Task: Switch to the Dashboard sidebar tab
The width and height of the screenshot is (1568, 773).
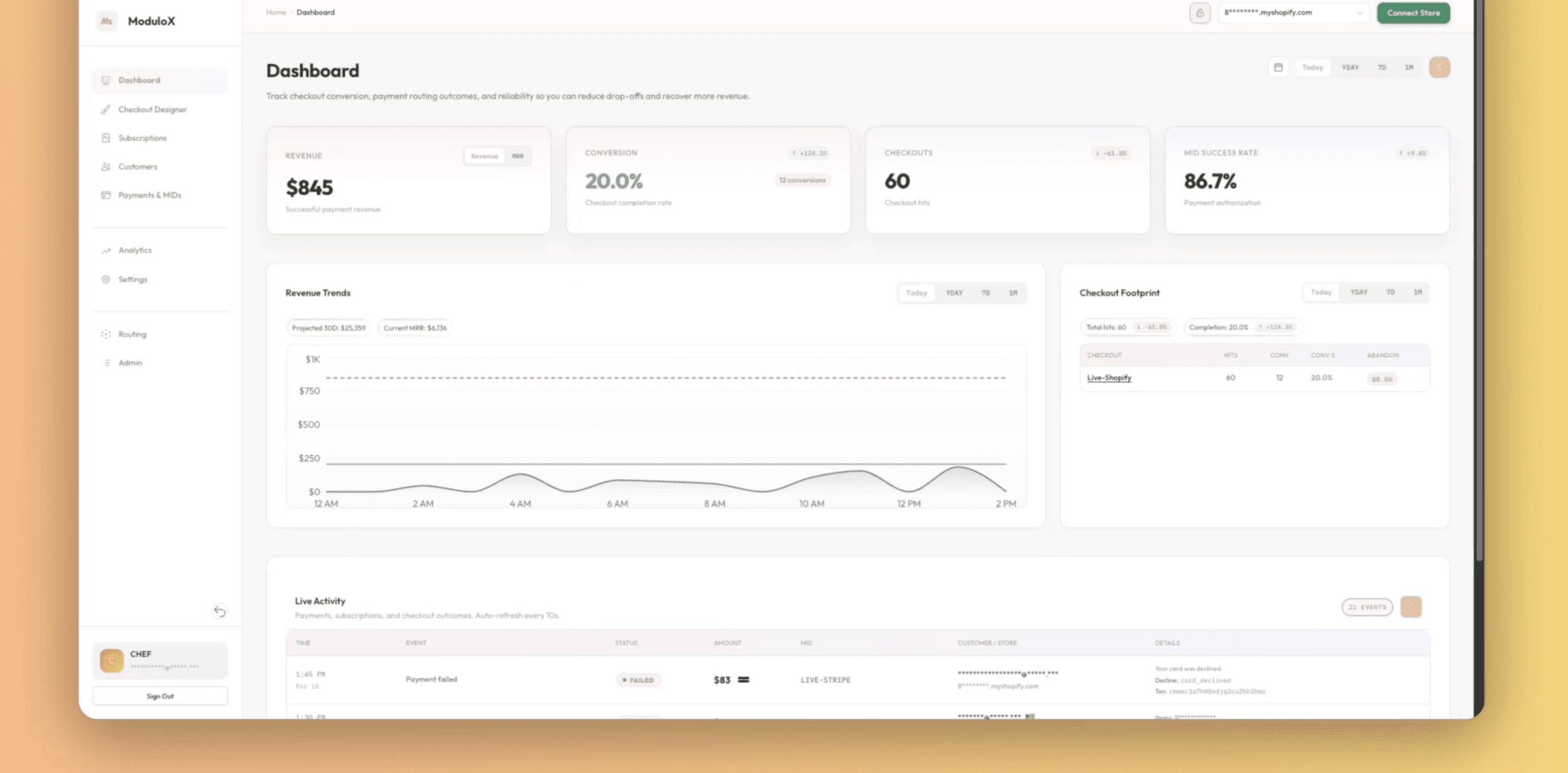Action: tap(139, 80)
